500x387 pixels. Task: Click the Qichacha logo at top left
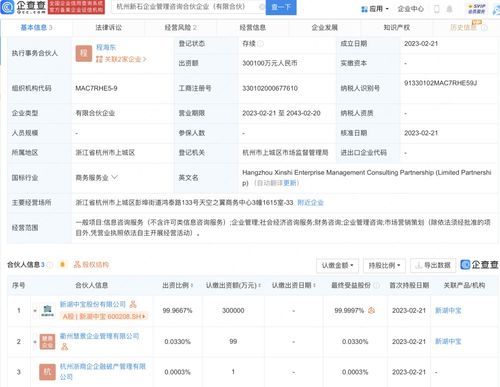(23, 7)
